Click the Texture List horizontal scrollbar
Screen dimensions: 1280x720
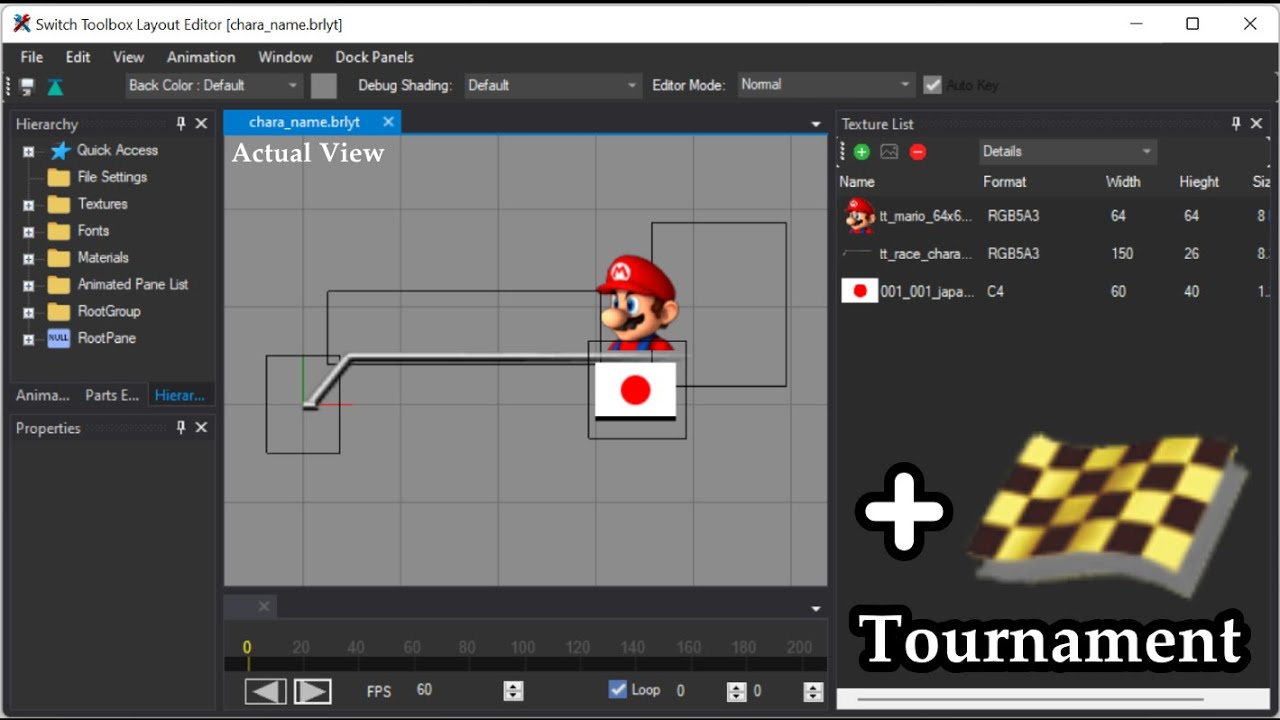tap(1030, 699)
